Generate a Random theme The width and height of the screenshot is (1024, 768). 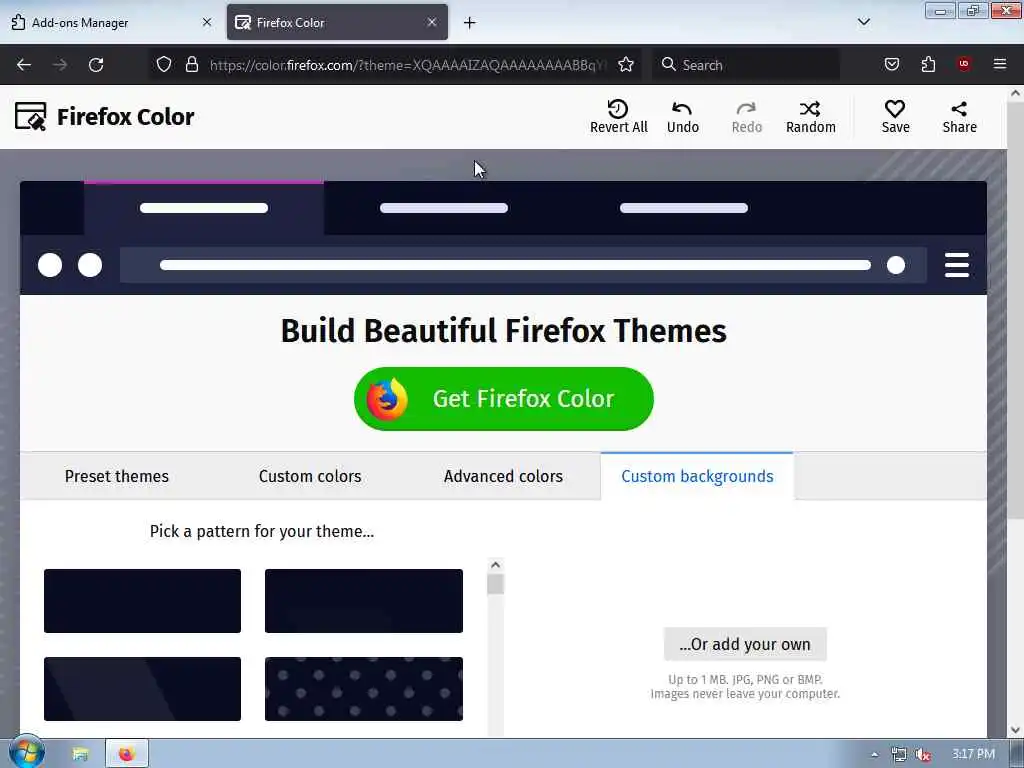coord(810,117)
